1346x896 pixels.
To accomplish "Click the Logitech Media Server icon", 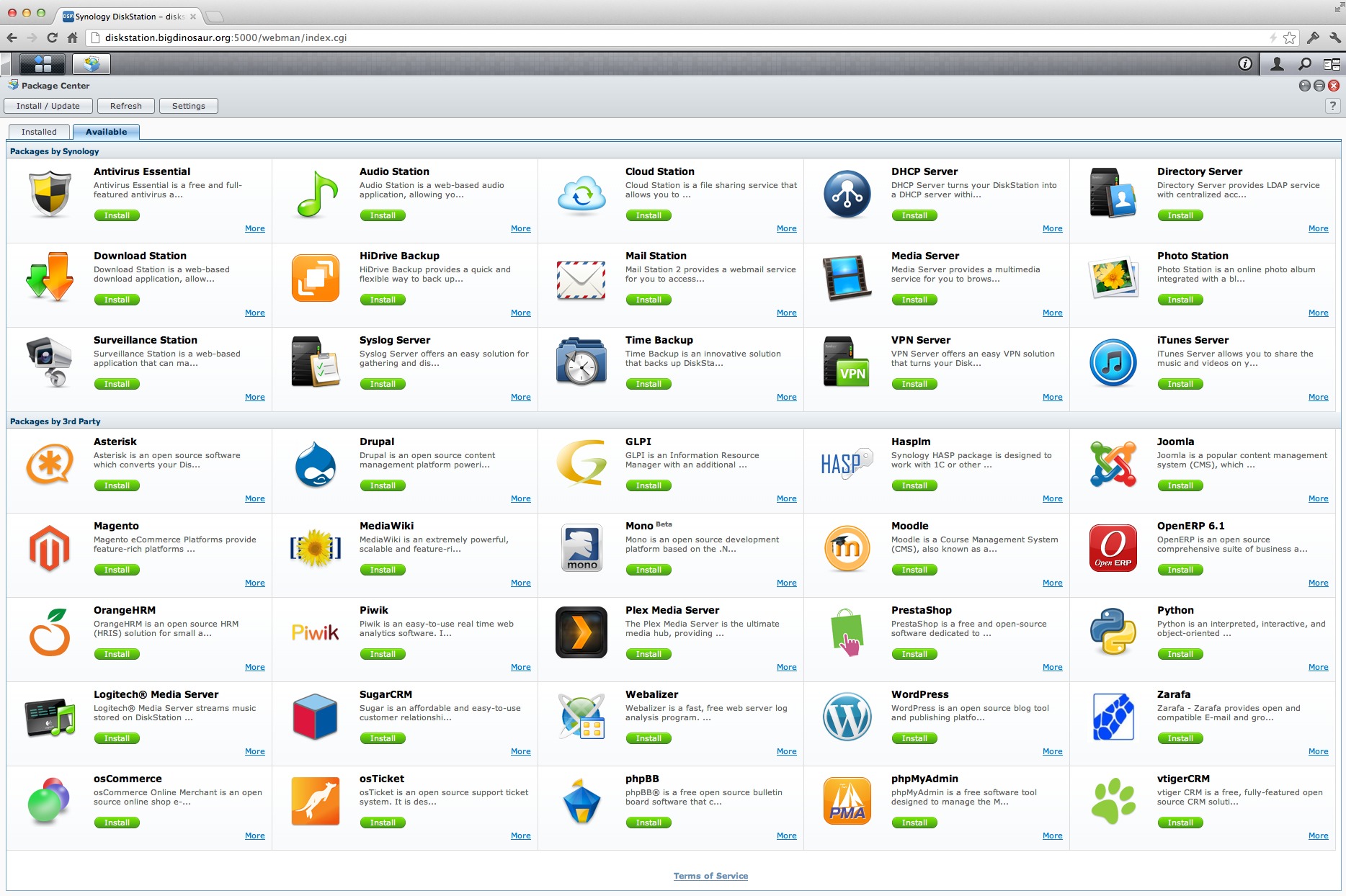I will pyautogui.click(x=50, y=717).
